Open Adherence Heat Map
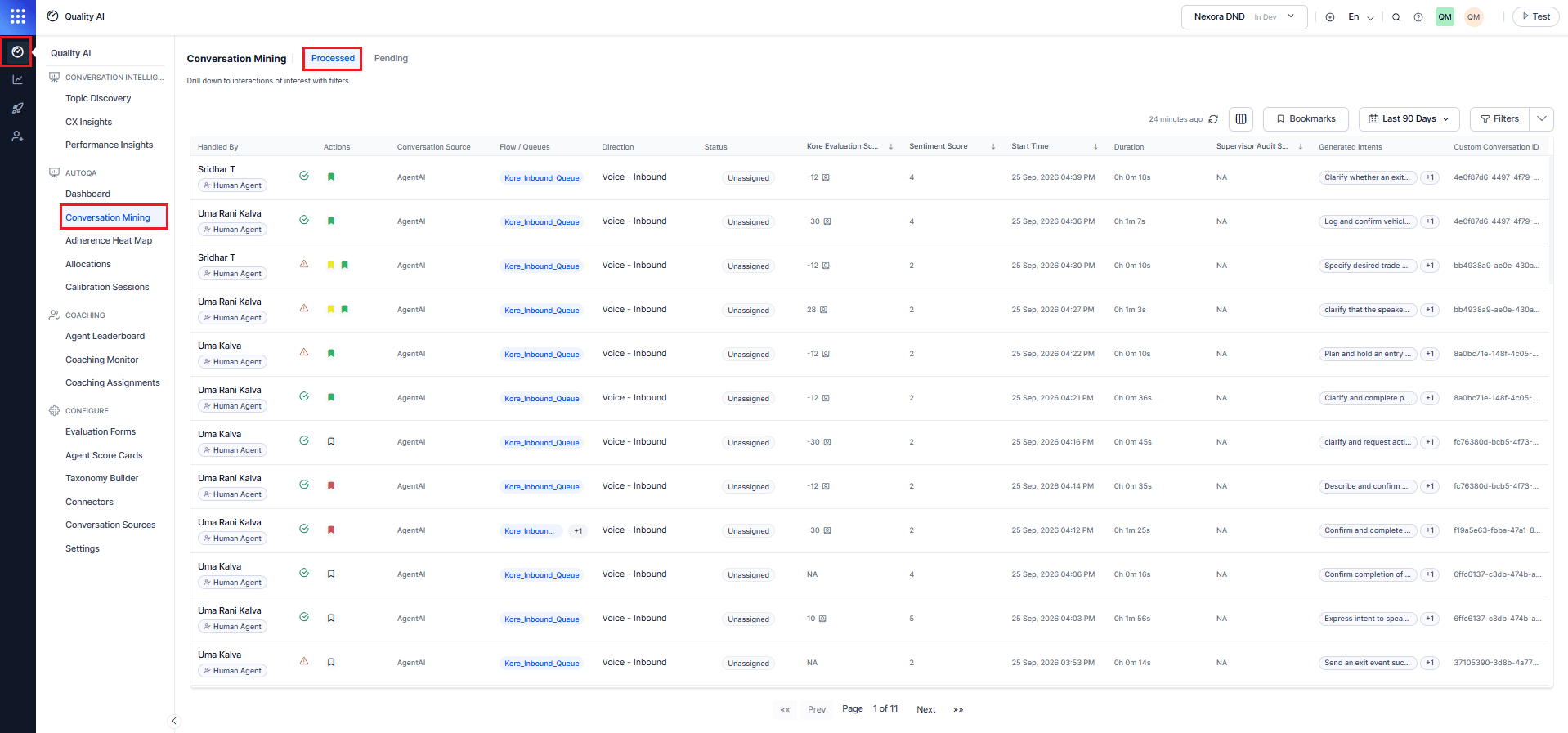 pos(109,240)
